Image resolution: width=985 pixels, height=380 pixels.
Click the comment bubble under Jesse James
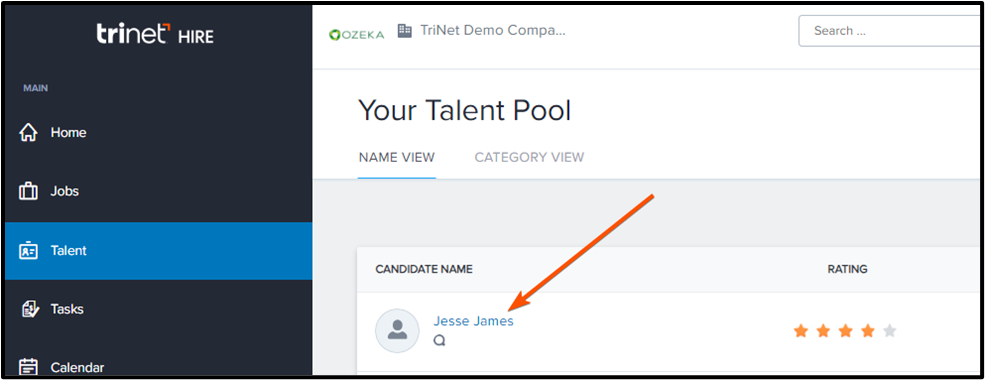[x=440, y=340]
